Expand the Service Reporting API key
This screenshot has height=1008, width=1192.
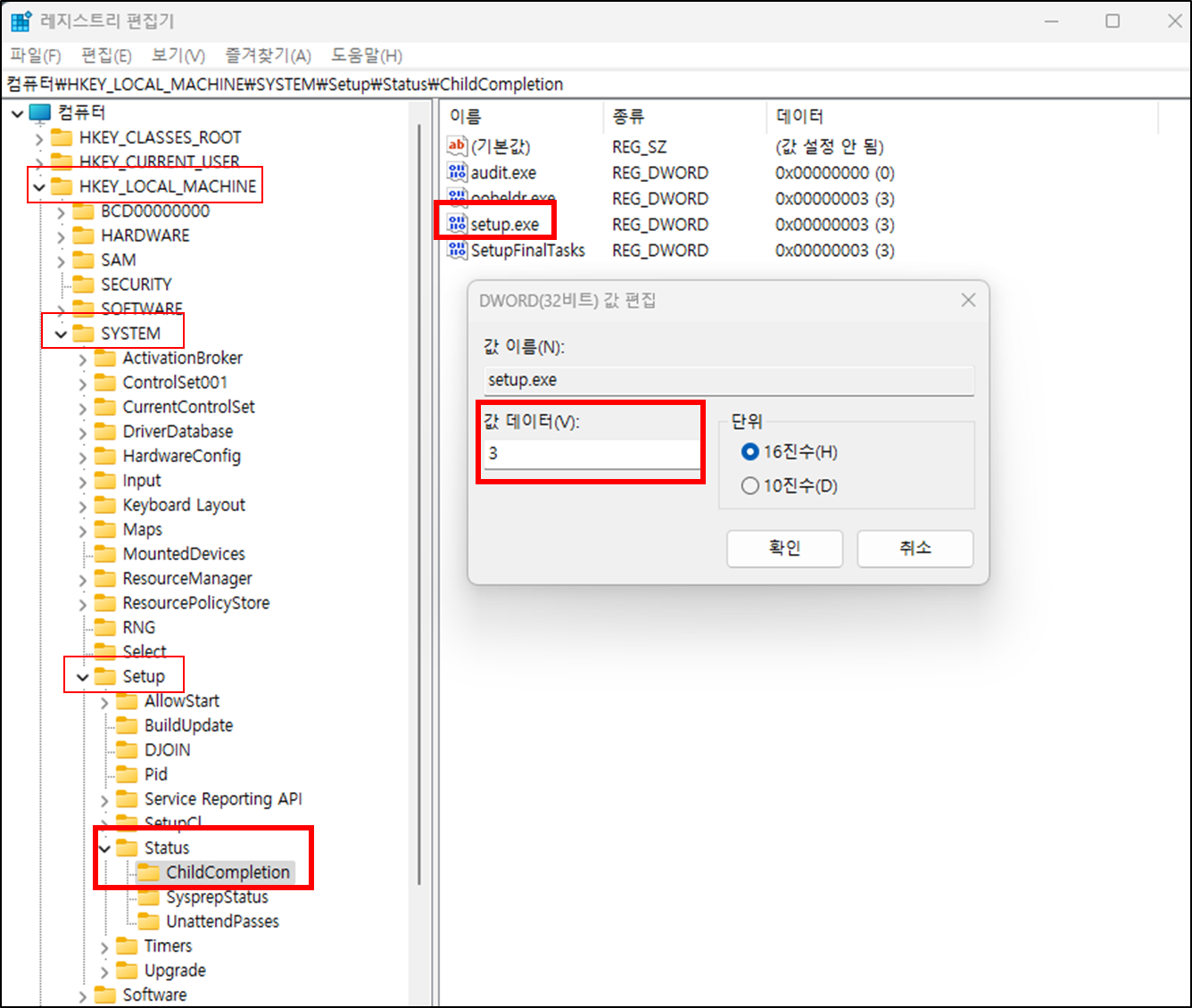click(104, 800)
